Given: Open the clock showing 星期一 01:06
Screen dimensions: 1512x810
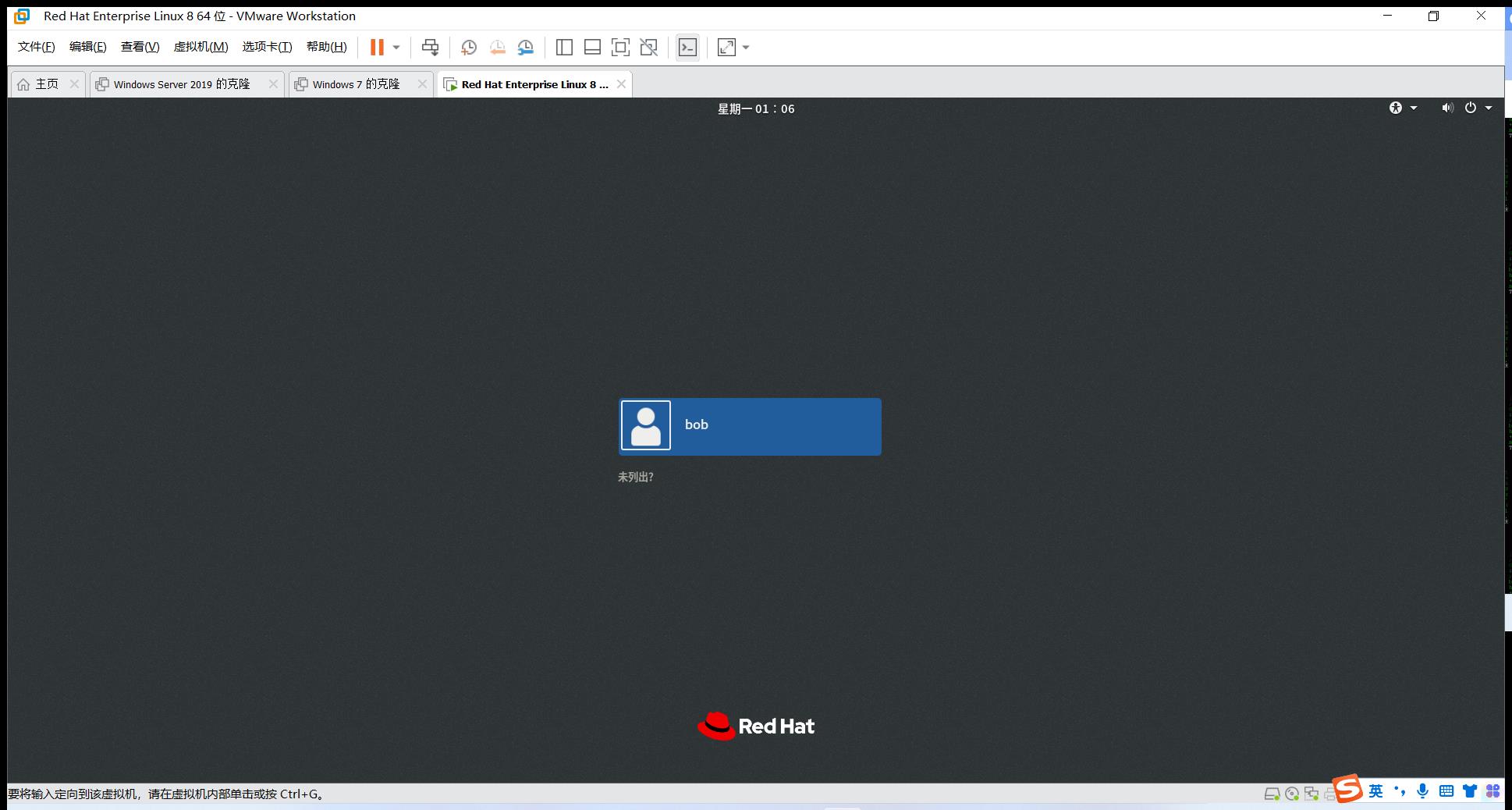Looking at the screenshot, I should pos(756,109).
